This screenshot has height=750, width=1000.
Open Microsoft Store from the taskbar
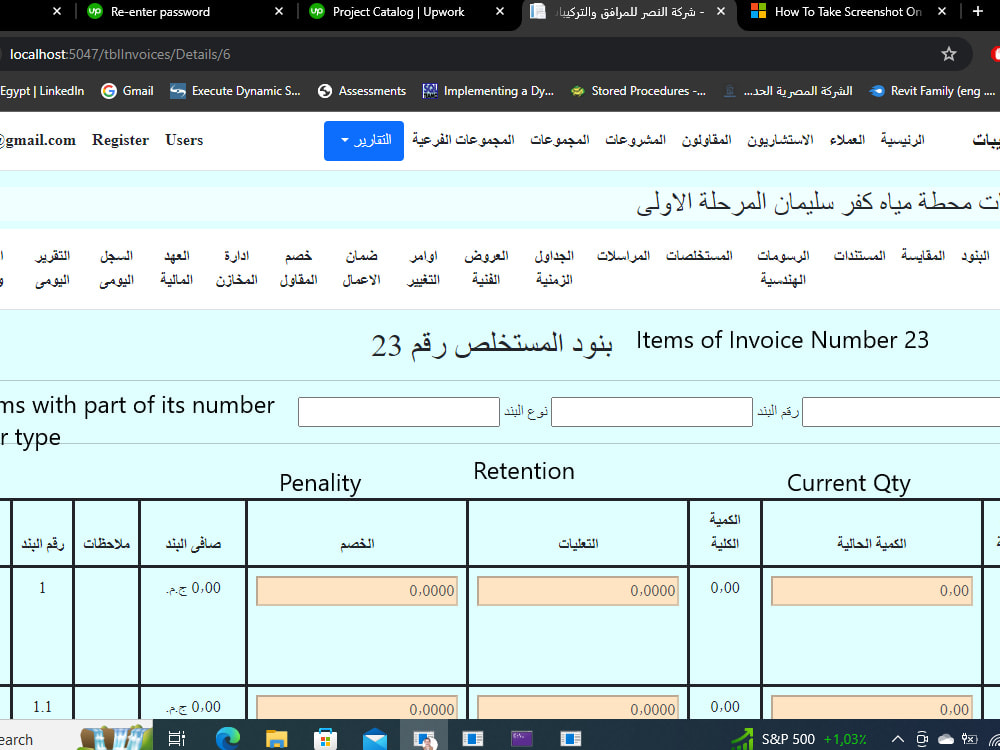(x=325, y=739)
